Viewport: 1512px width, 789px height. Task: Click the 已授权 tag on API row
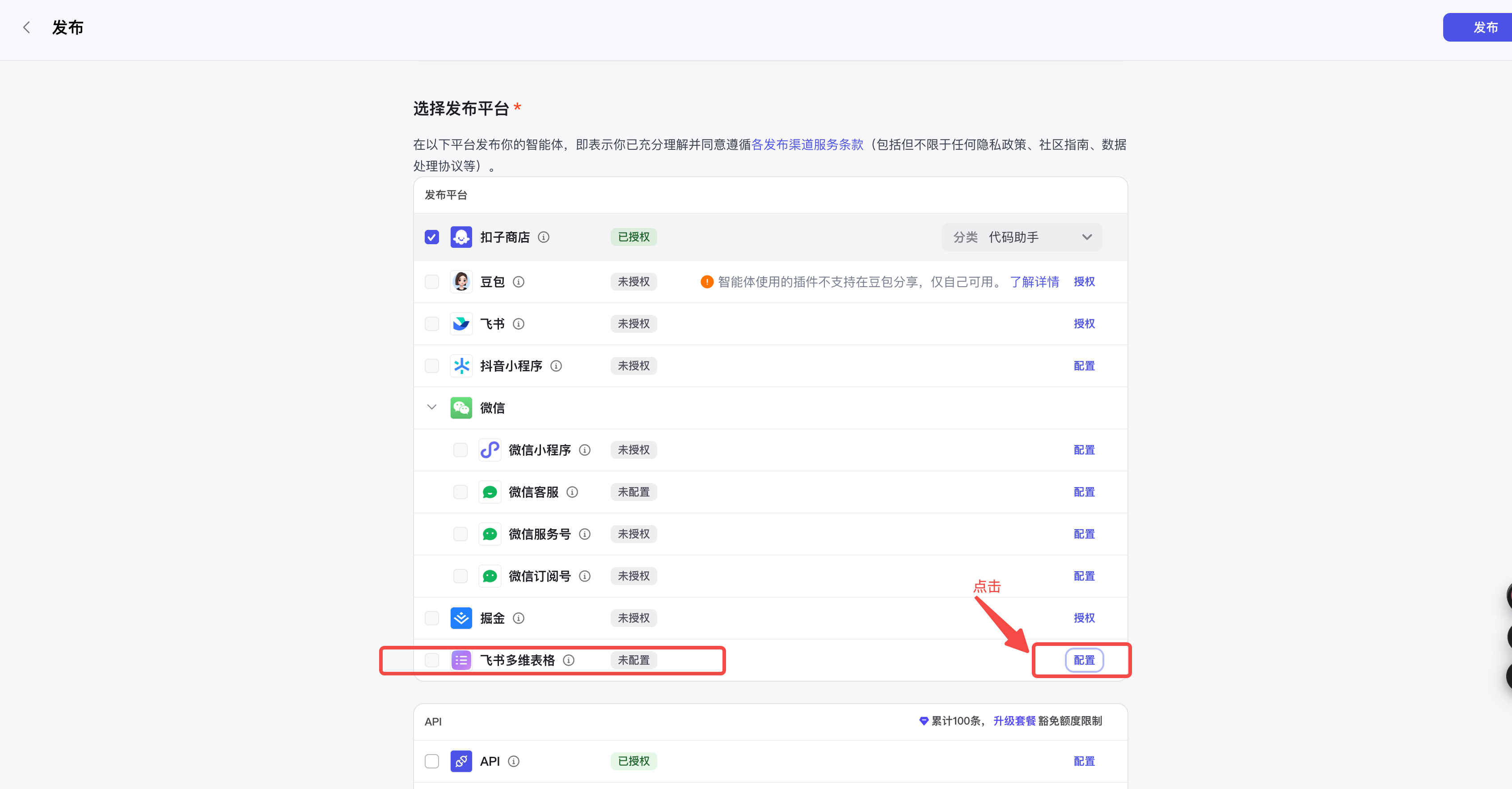(x=634, y=761)
